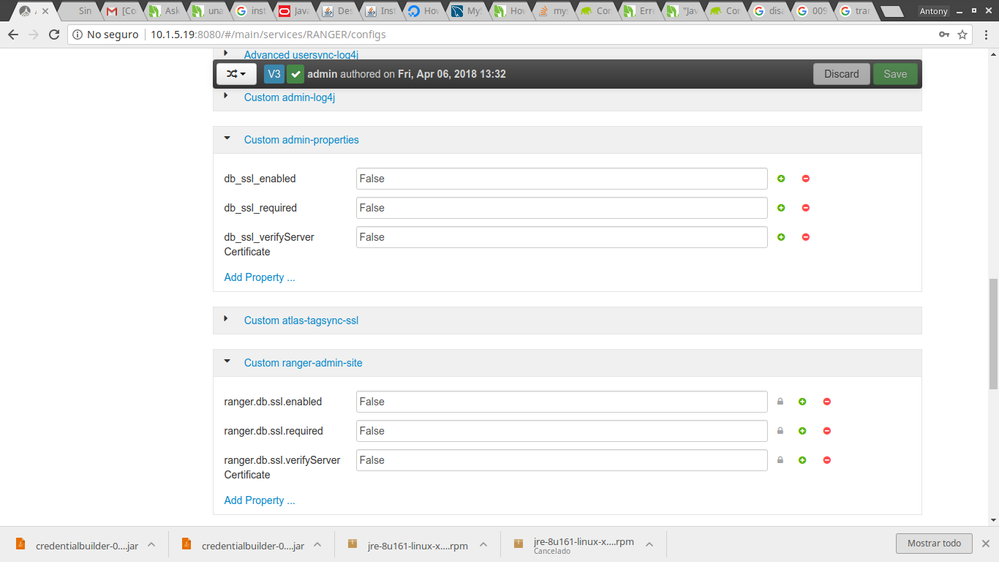
Task: Reload the page
Action: [54, 34]
